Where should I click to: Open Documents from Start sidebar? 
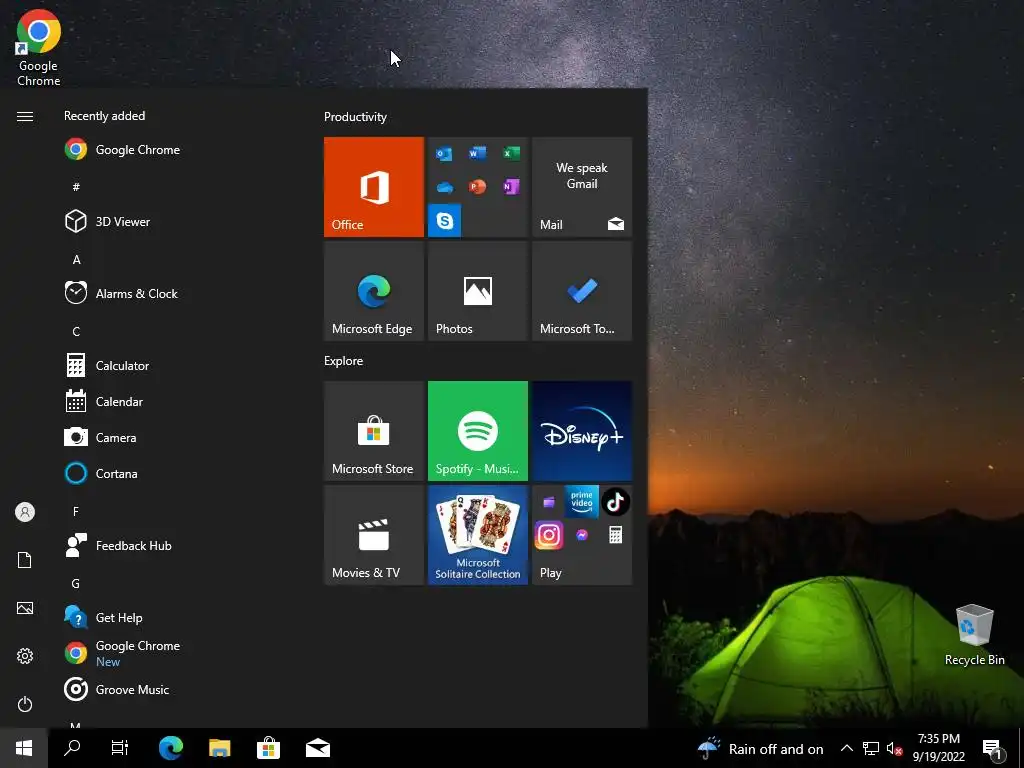coord(25,560)
